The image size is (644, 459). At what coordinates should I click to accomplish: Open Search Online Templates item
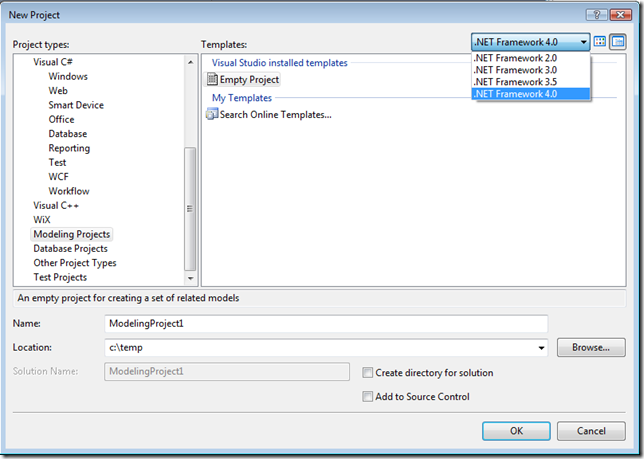pyautogui.click(x=269, y=115)
